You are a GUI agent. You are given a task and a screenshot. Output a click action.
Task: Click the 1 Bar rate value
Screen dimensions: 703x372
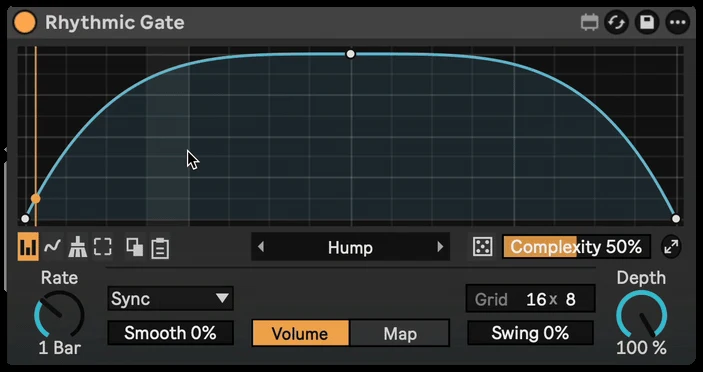pyautogui.click(x=59, y=348)
